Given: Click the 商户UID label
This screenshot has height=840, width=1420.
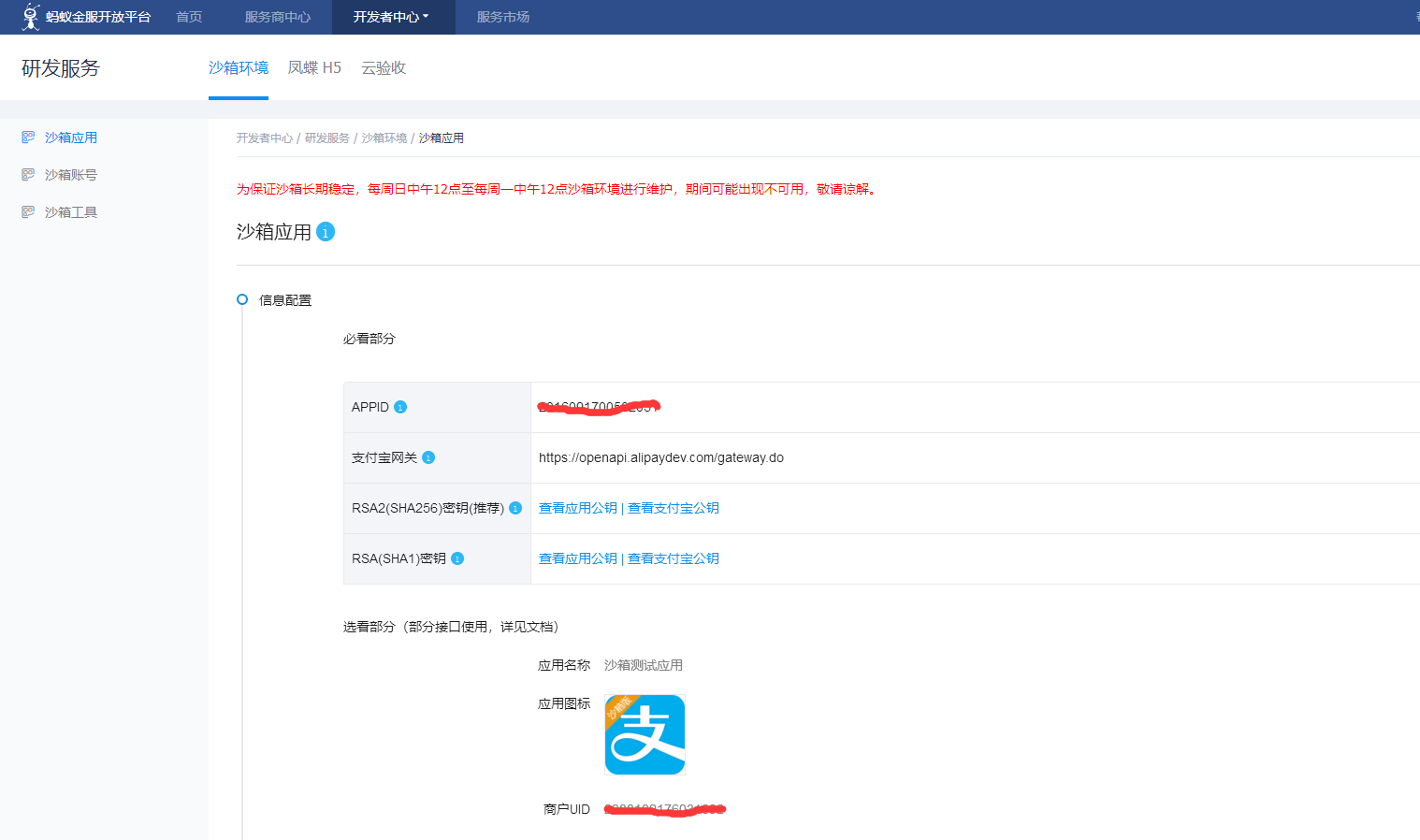Looking at the screenshot, I should point(567,809).
